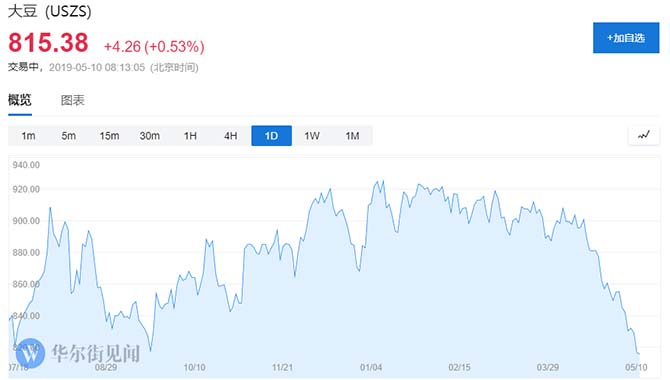
Task: Click the 大豆 (USZS) title
Action: [50, 11]
